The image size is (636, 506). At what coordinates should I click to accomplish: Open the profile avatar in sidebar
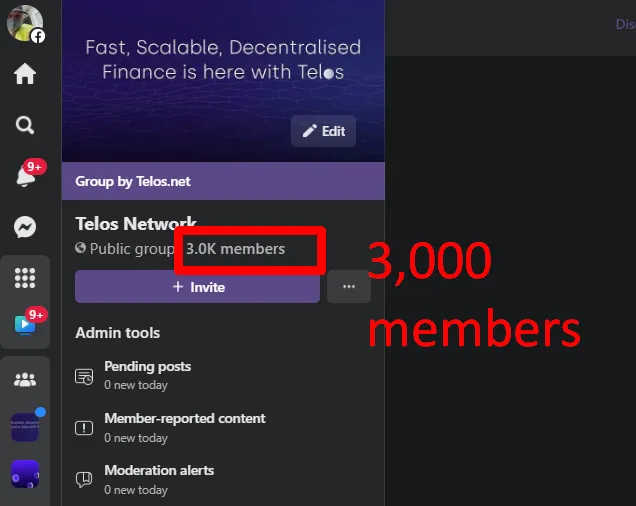(25, 24)
